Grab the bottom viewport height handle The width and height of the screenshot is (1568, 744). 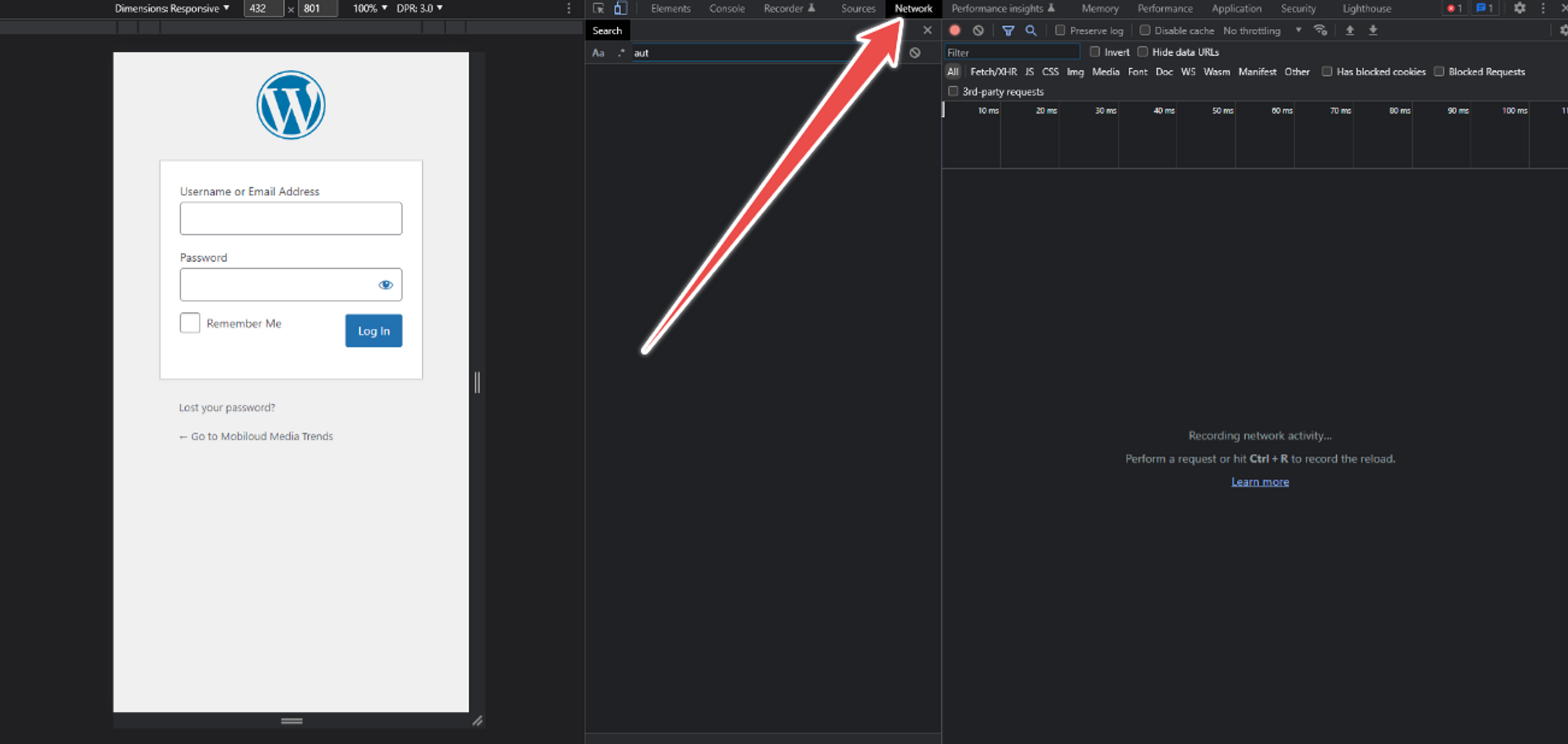292,720
